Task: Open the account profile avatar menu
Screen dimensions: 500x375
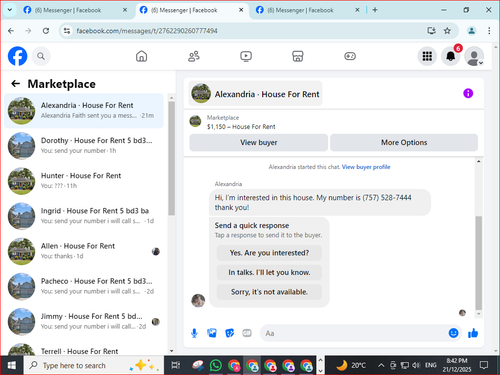Action: point(474,56)
